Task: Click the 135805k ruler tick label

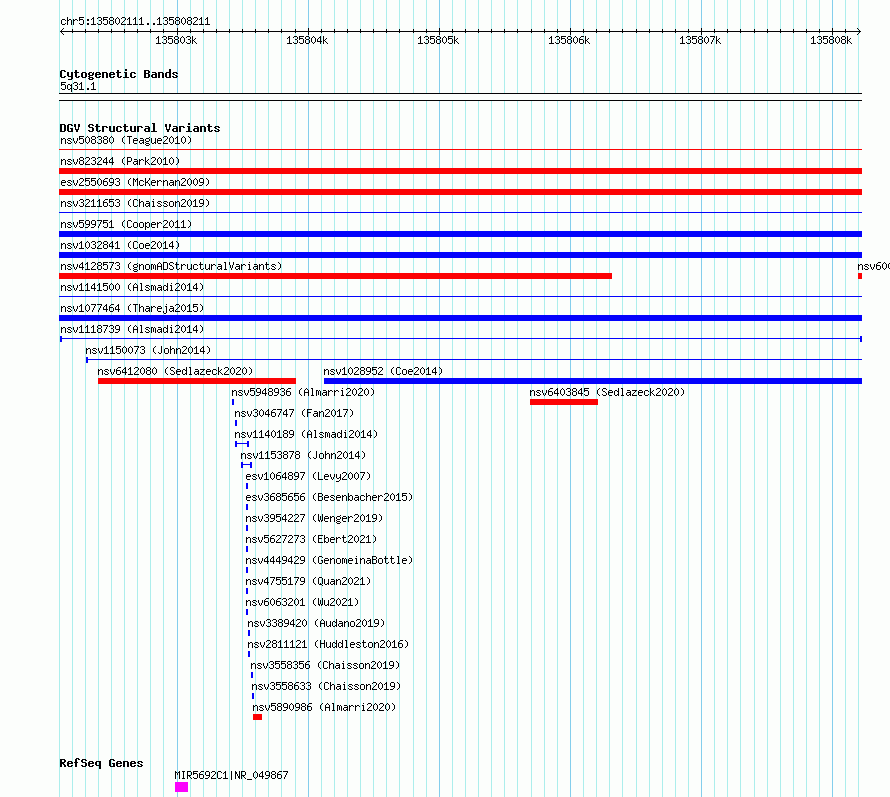Action: click(438, 40)
